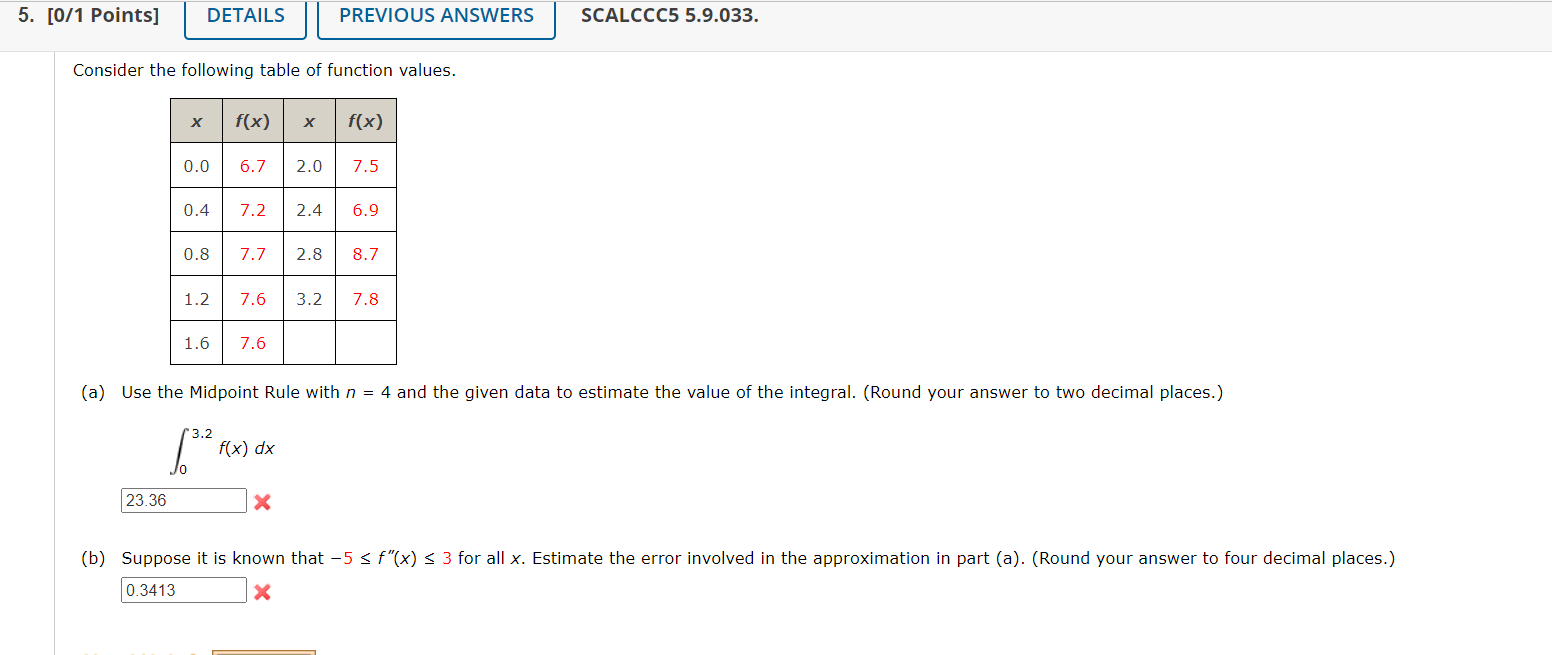Viewport: 1552px width, 655px height.
Task: View PREVIOUS ANSWERS for this question
Action: click(x=435, y=15)
